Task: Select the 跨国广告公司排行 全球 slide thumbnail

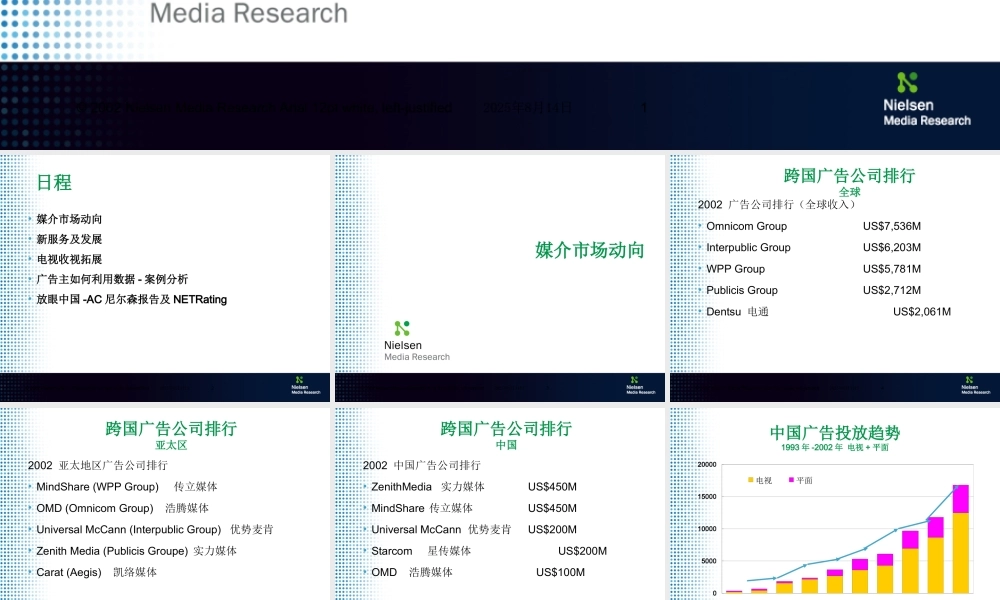Action: (835, 278)
